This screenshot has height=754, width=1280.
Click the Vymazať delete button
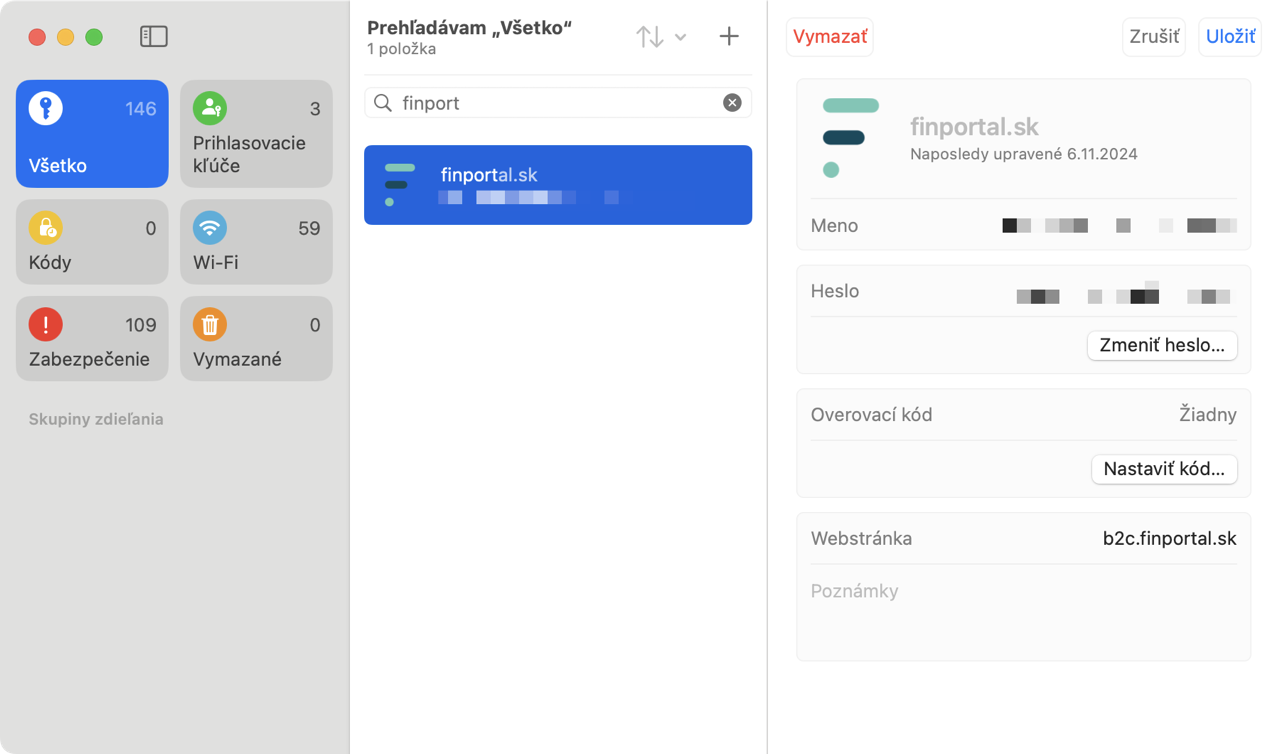(x=830, y=37)
